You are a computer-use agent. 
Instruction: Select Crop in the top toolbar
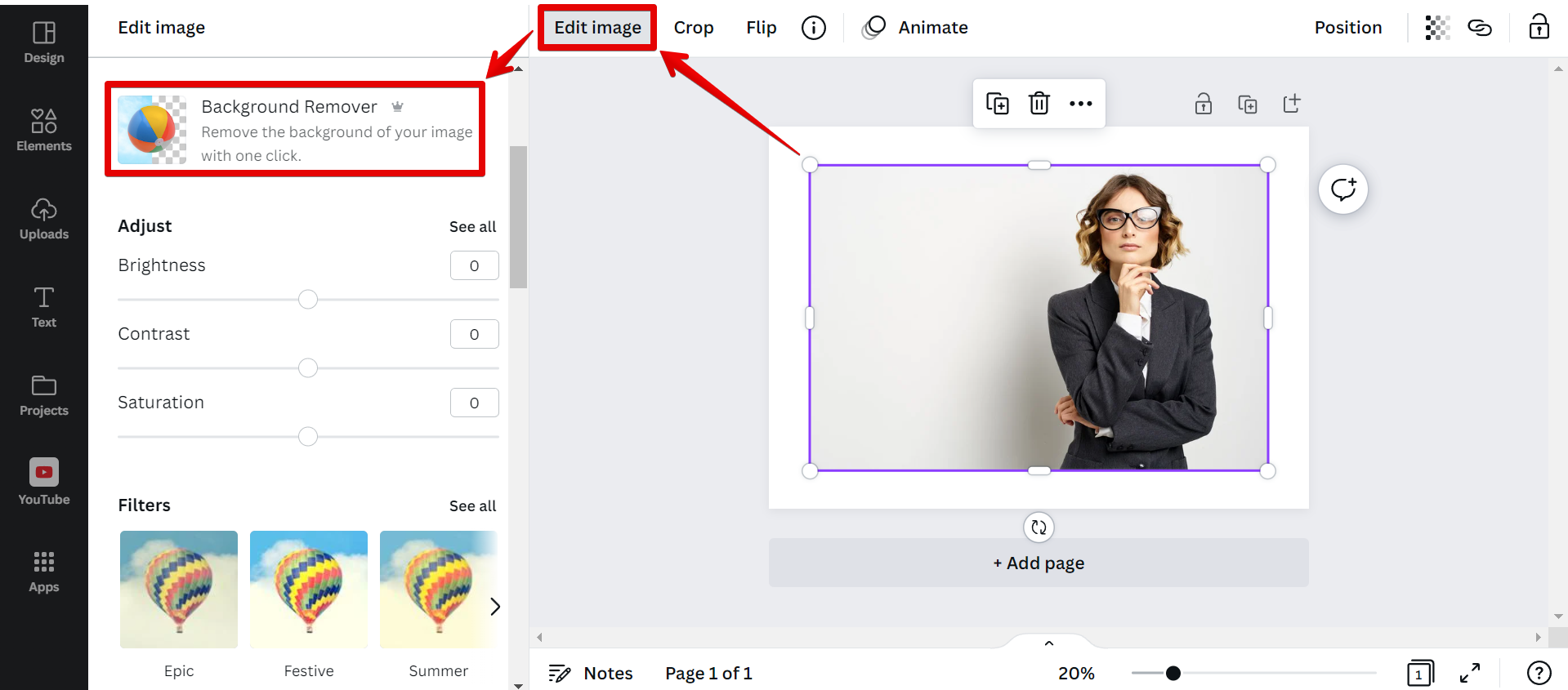(x=693, y=28)
